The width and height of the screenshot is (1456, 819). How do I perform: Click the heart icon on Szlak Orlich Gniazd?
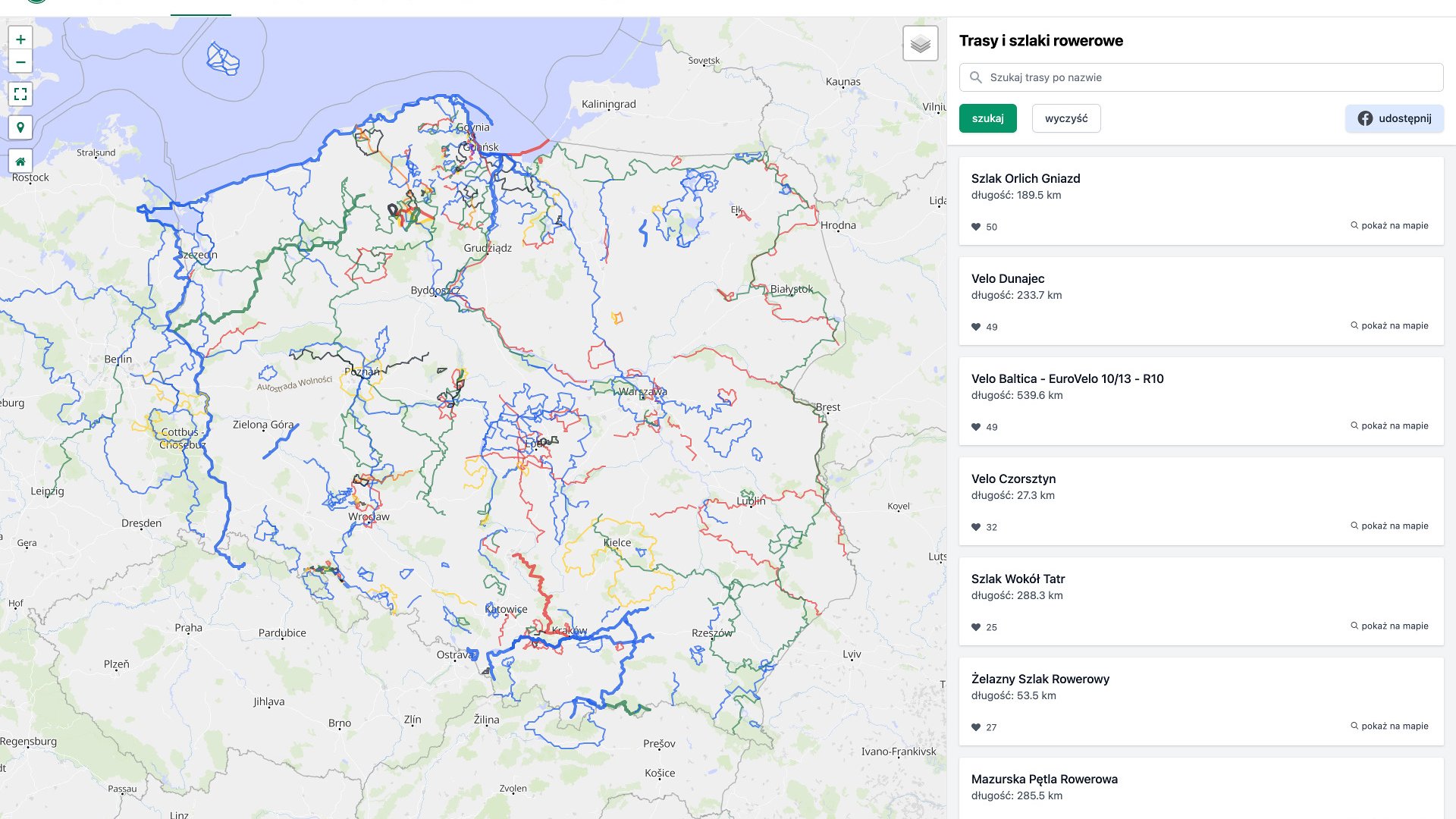coord(976,227)
